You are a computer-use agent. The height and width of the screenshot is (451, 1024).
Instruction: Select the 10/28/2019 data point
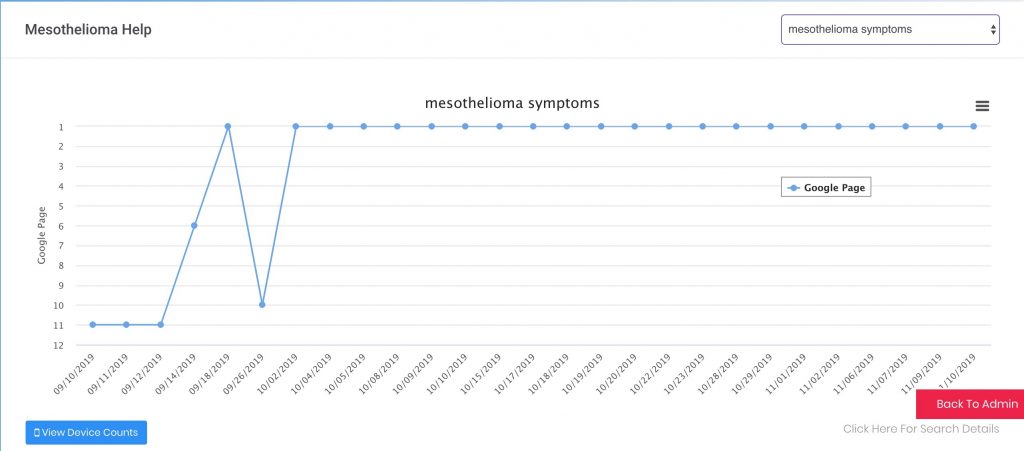[736, 126]
